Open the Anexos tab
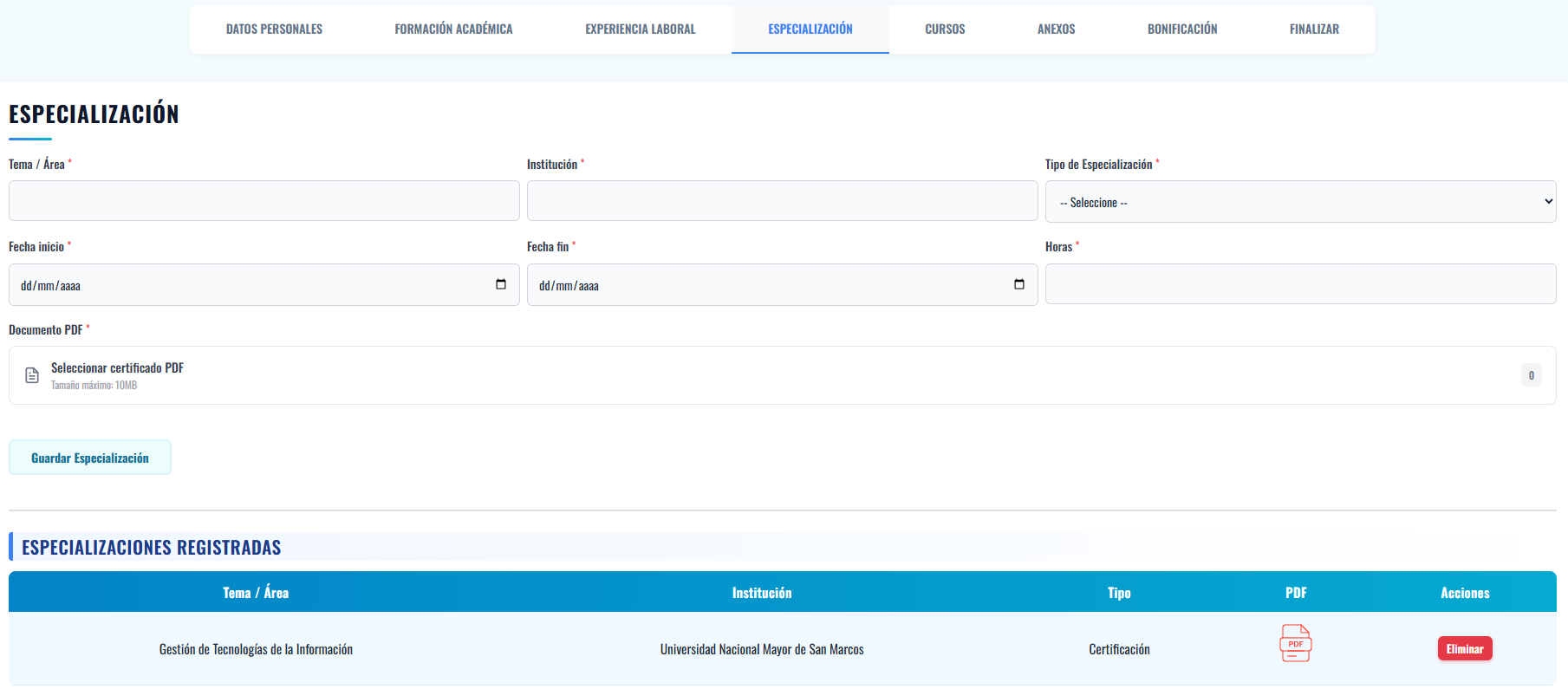1568x689 pixels. pyautogui.click(x=1056, y=29)
